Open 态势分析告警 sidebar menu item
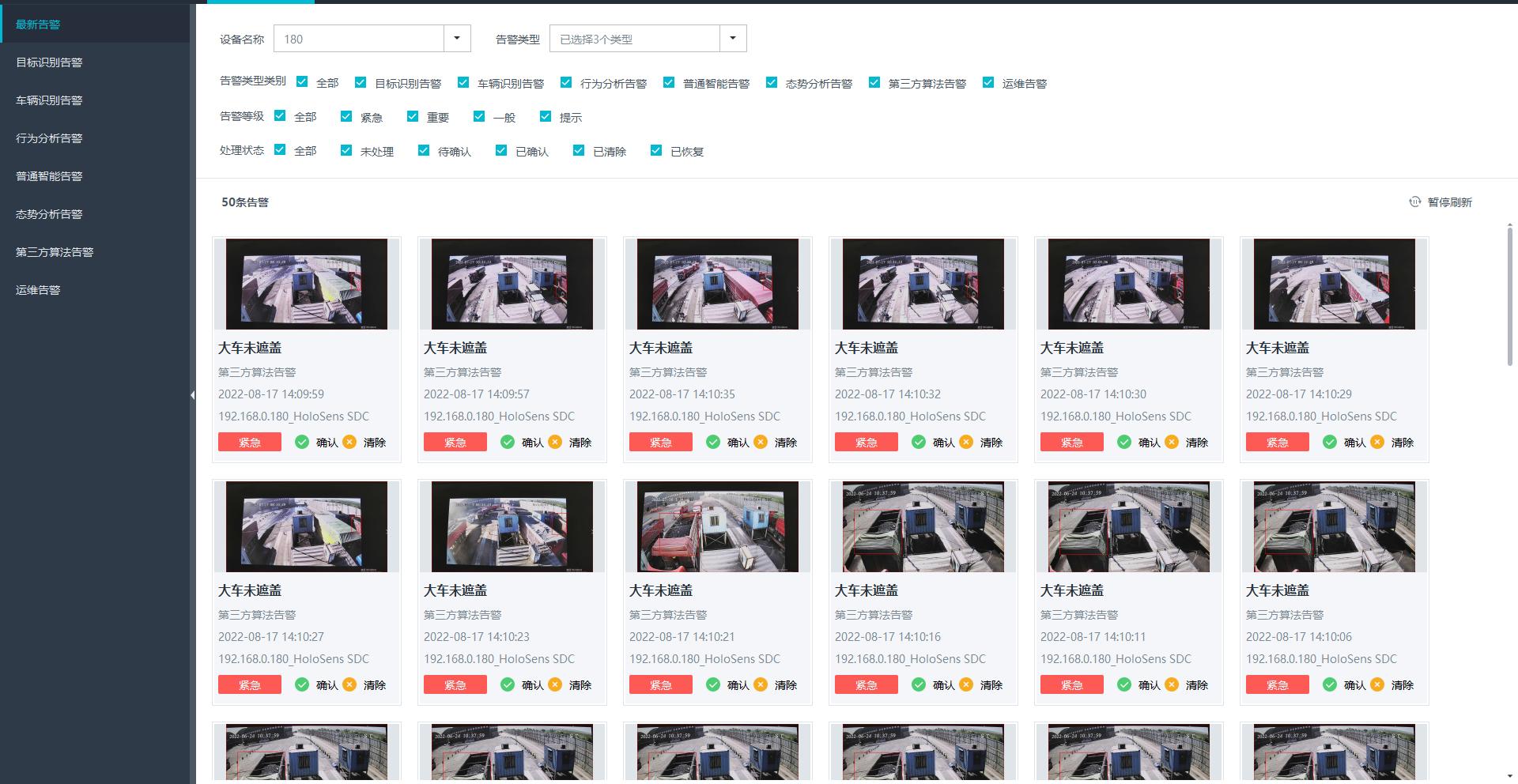Image resolution: width=1518 pixels, height=784 pixels. [x=95, y=214]
